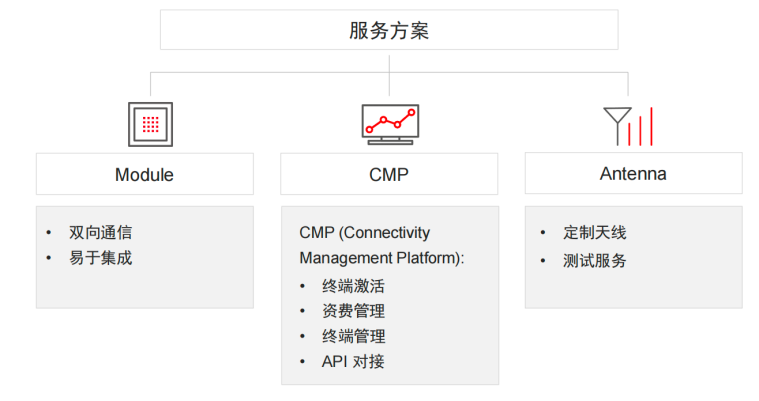Click the 测试服务 bullet item
Viewport: 759px width, 401px height.
594,261
